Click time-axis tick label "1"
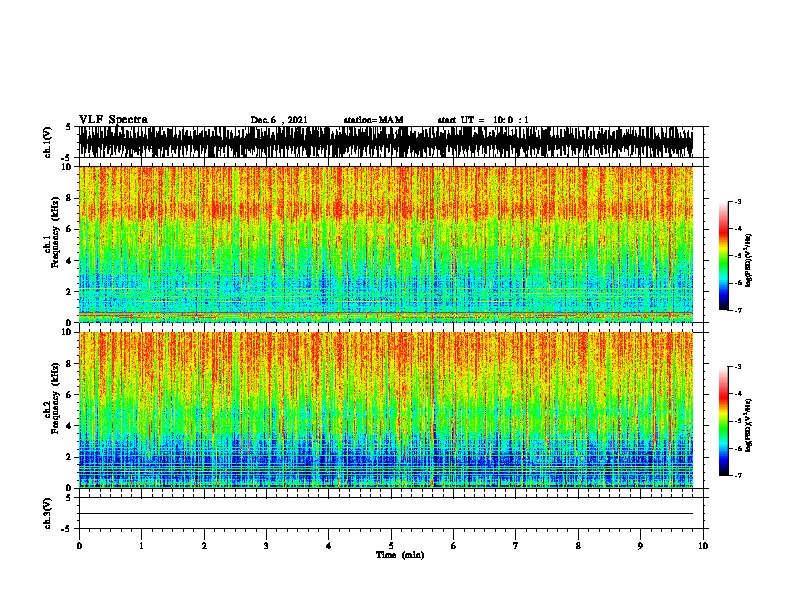792x612 pixels. point(141,545)
